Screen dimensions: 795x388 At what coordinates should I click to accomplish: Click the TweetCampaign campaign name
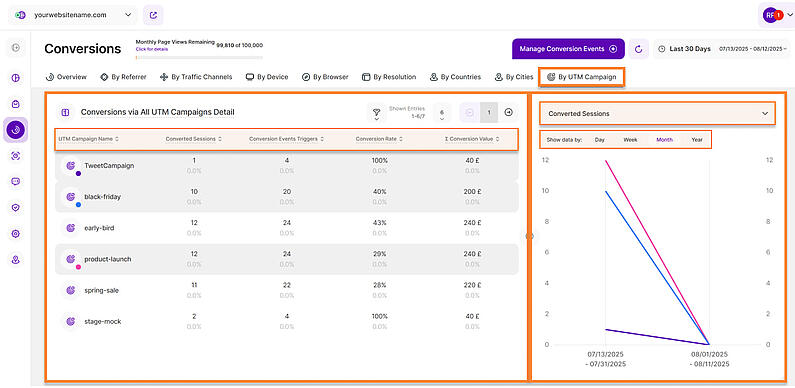click(109, 166)
